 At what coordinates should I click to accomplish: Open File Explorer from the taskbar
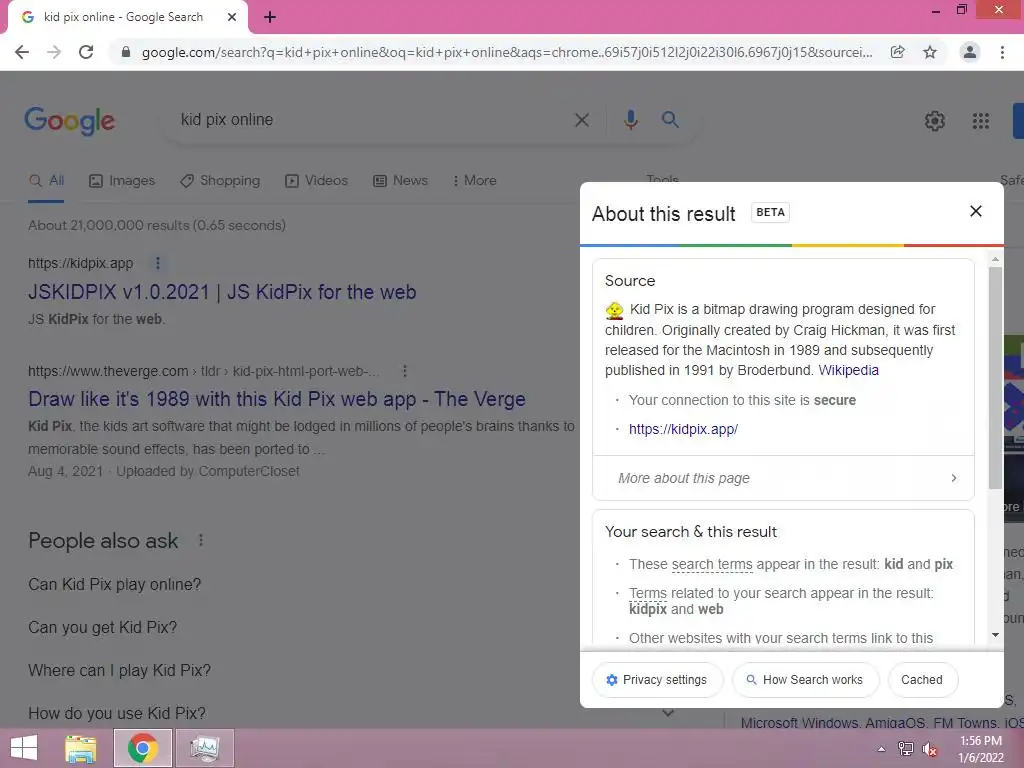pyautogui.click(x=81, y=748)
